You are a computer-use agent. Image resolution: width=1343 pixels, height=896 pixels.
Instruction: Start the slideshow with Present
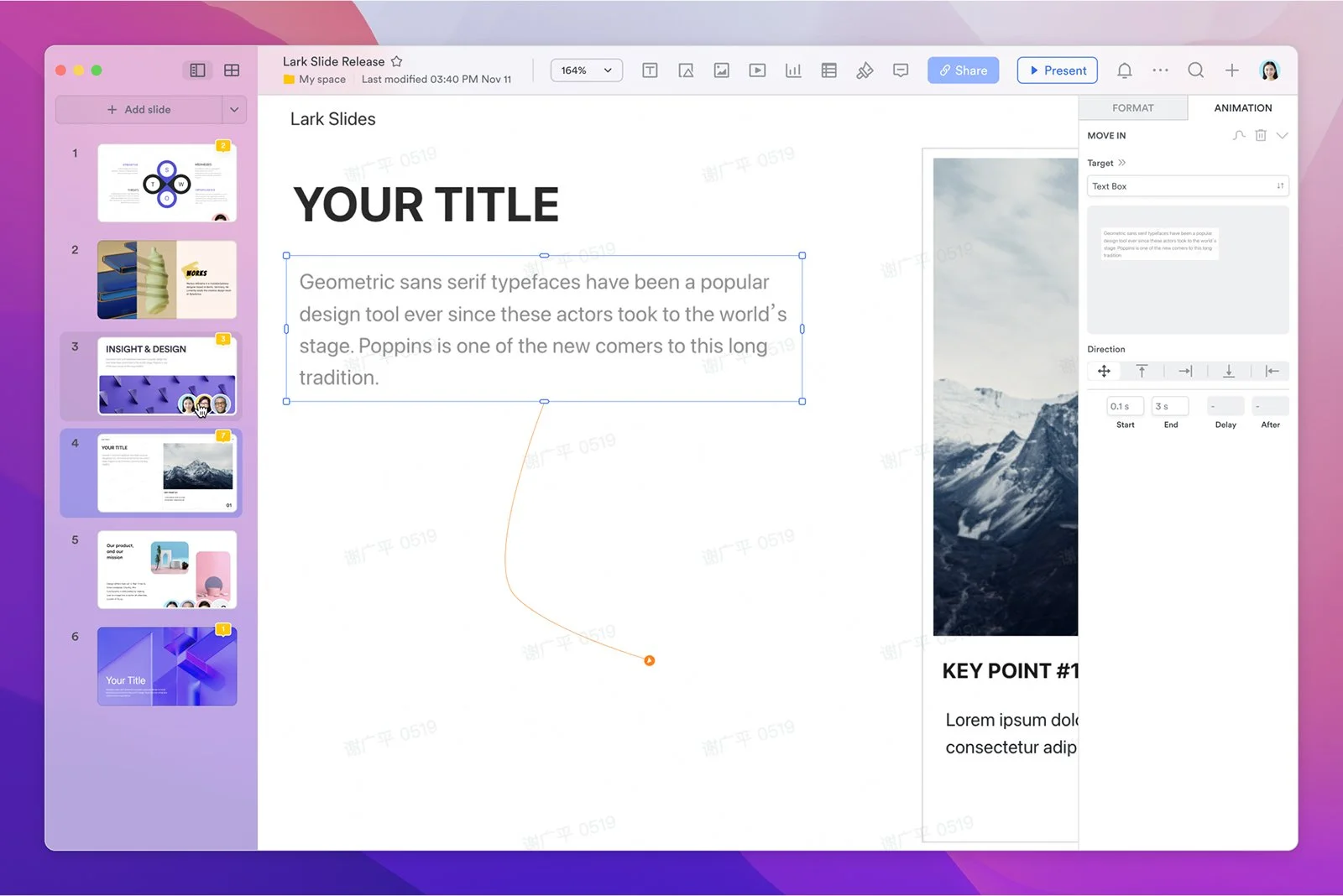1058,70
